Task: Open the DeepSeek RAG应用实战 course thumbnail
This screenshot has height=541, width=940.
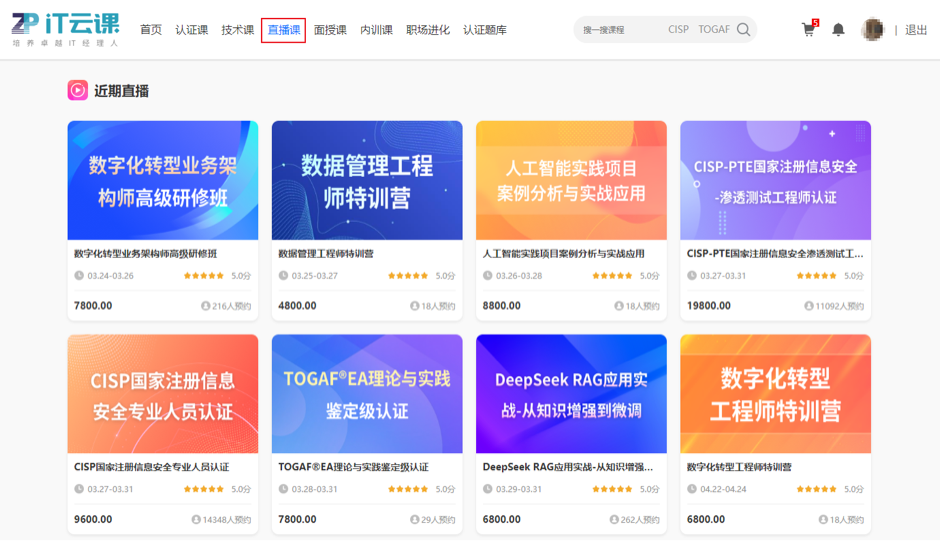Action: click(x=571, y=394)
